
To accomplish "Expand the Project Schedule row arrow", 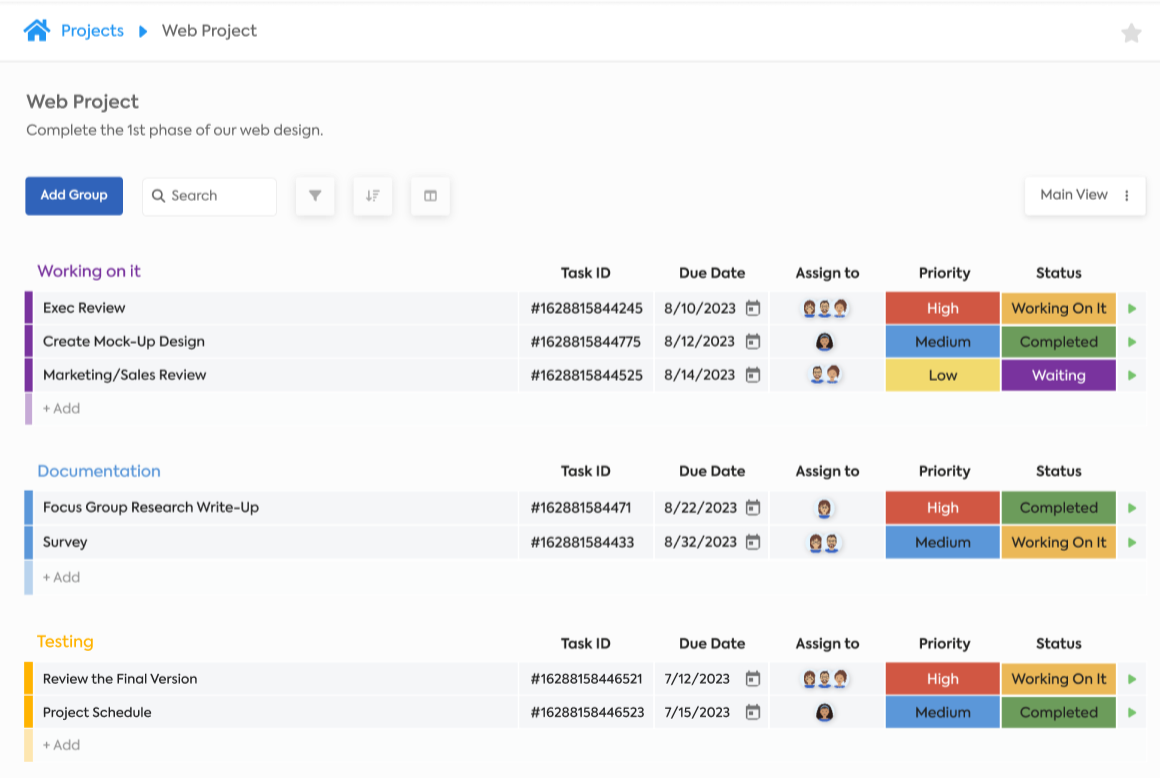I will [1132, 713].
